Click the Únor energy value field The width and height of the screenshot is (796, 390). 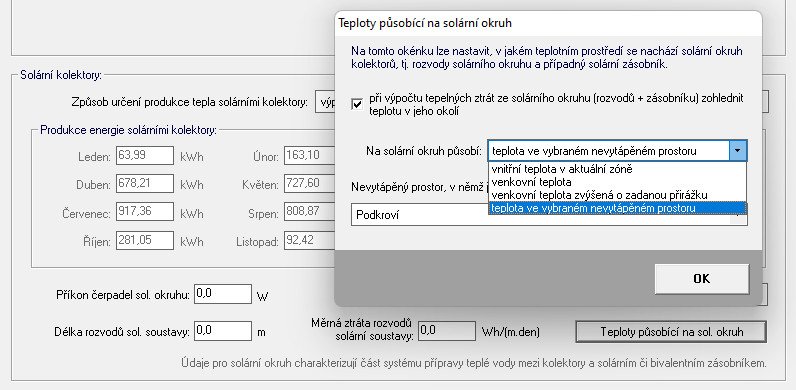tap(310, 156)
